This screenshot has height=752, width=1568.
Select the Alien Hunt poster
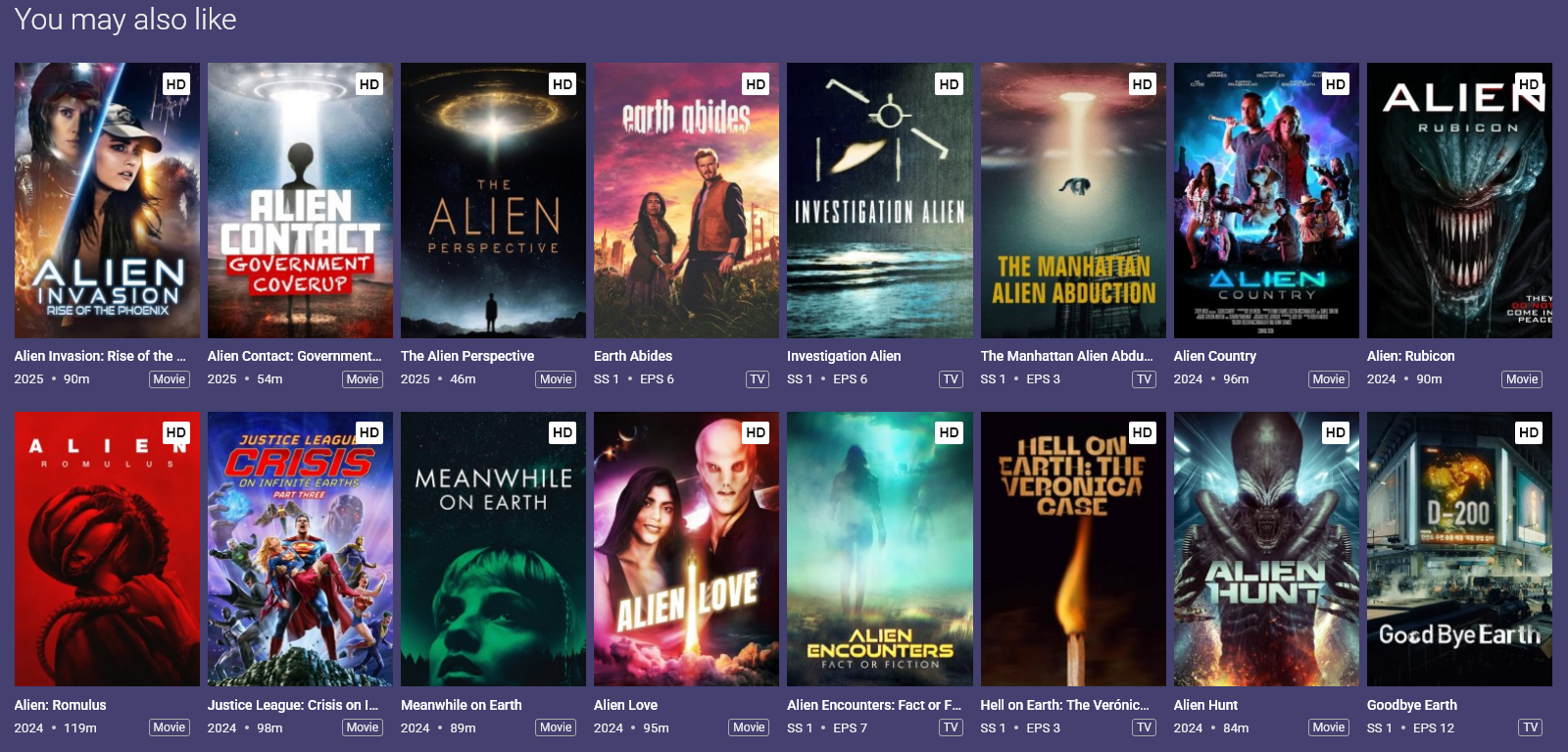point(1266,549)
